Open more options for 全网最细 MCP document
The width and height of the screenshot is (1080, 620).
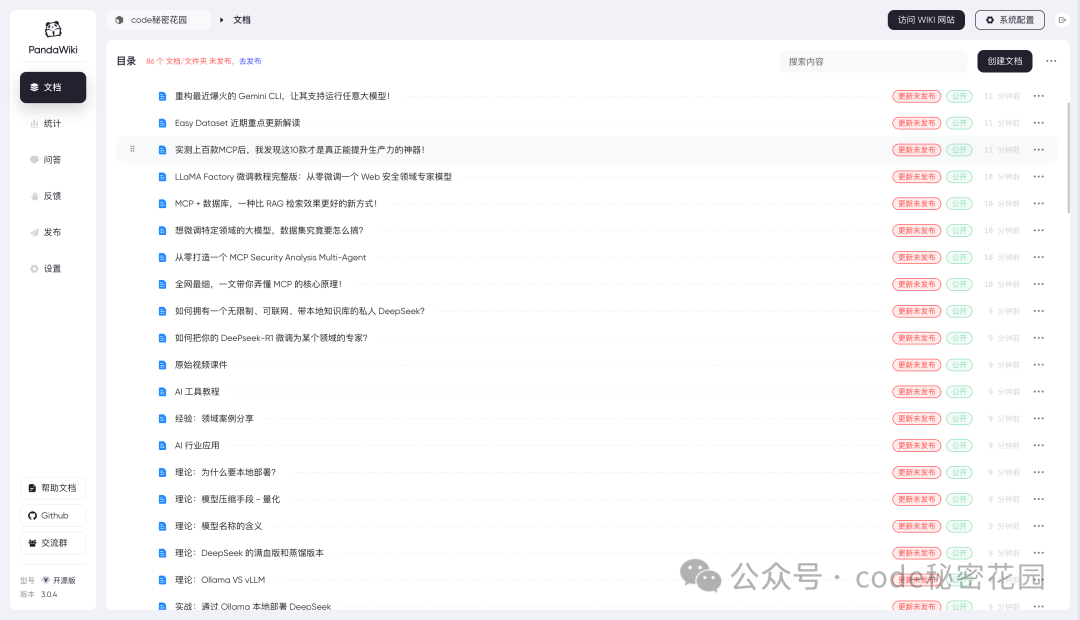[1039, 285]
